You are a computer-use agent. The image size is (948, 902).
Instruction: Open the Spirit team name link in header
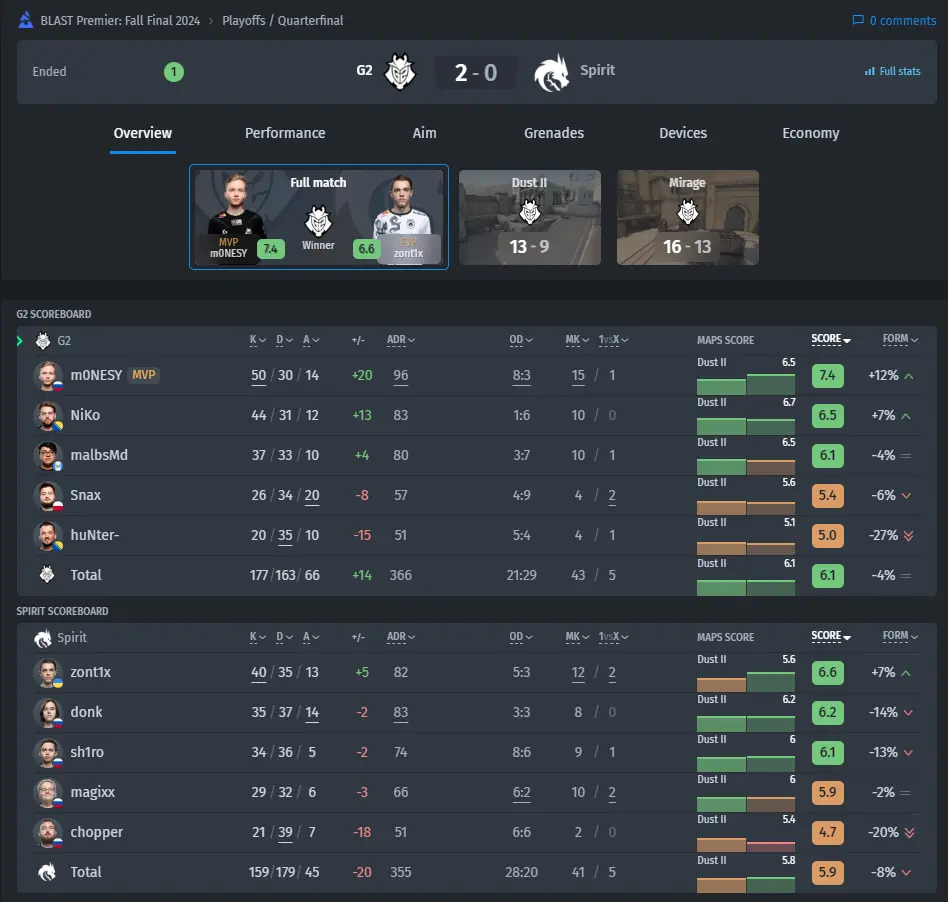point(597,70)
